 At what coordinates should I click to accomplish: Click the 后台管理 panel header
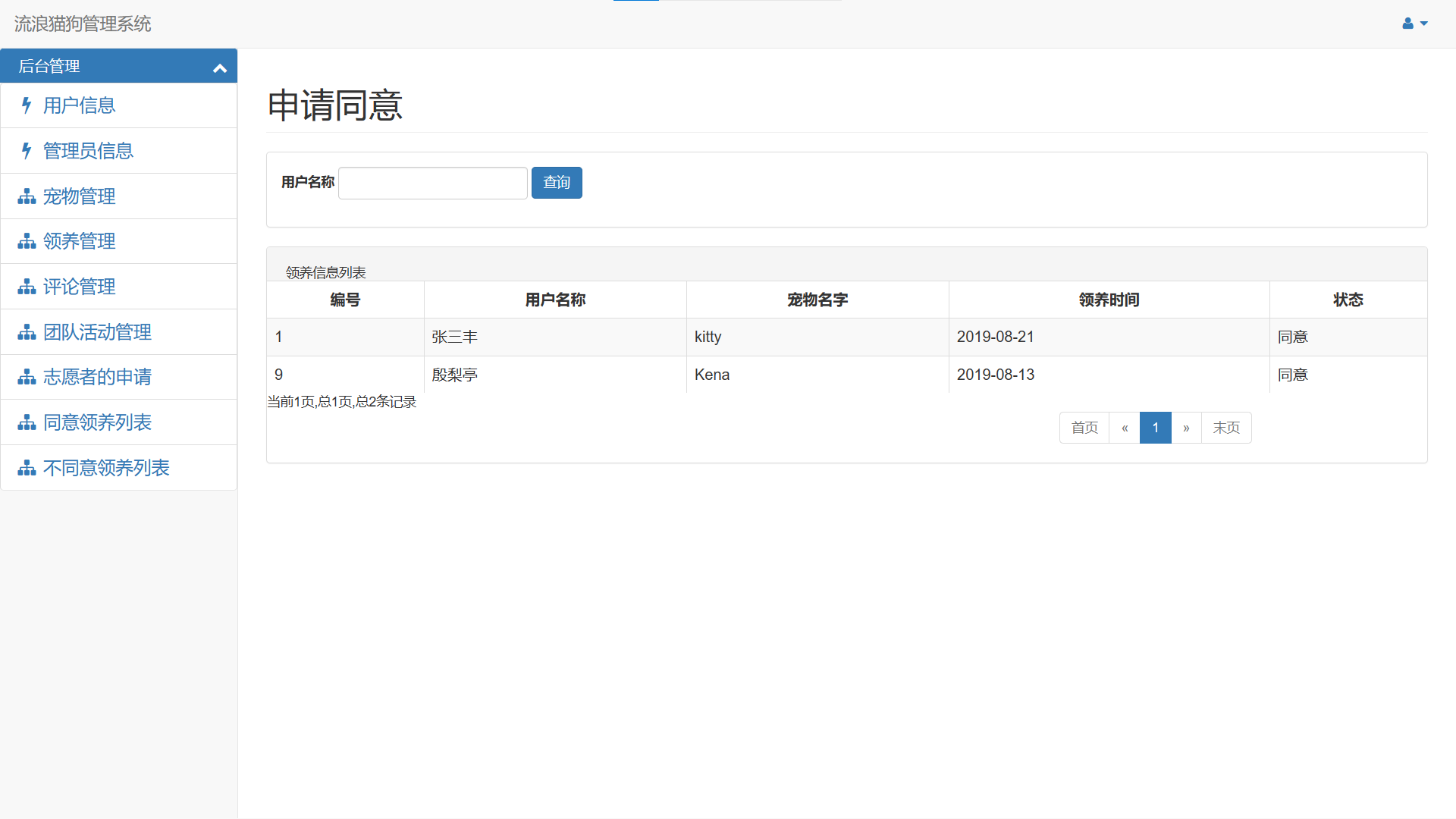point(49,66)
